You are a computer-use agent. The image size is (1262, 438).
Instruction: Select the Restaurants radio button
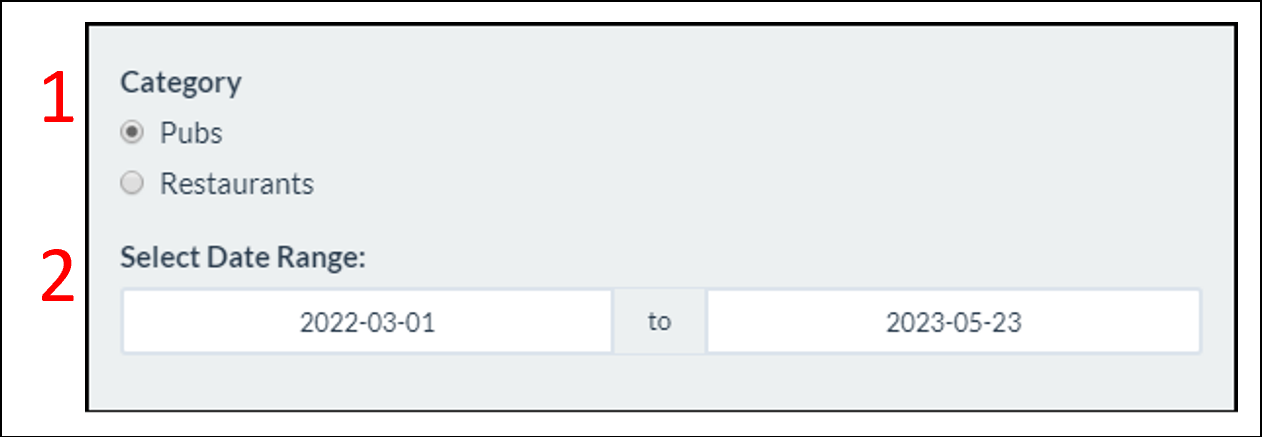131,184
